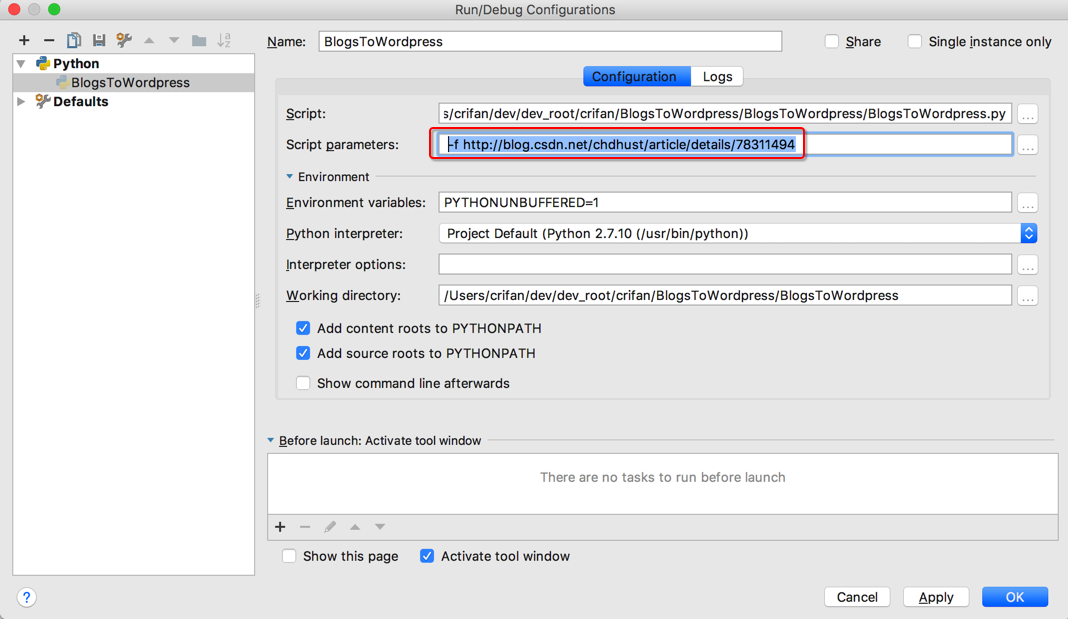Browse for script path ellipsis button

(1027, 114)
